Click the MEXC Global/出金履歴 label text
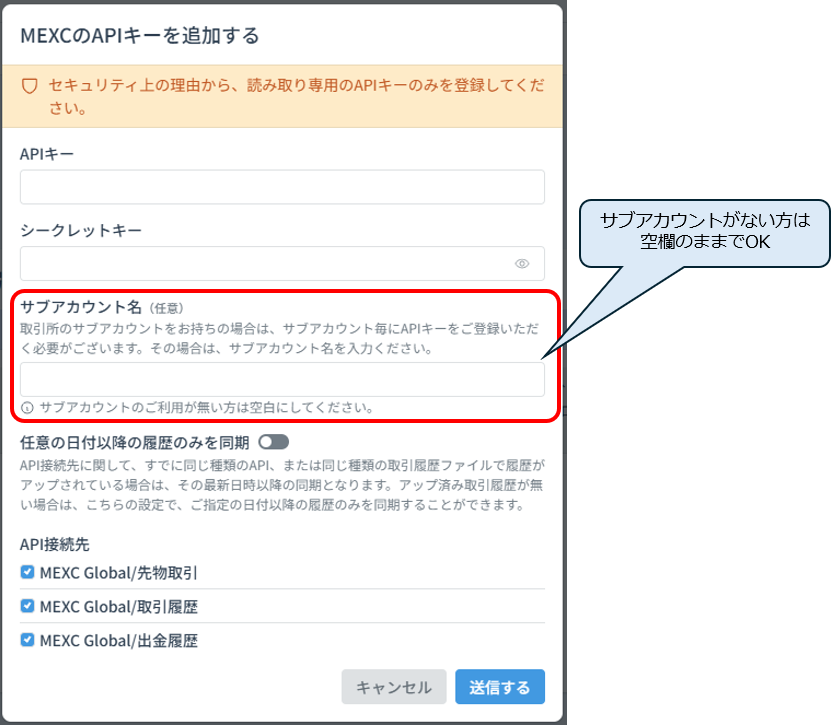The width and height of the screenshot is (831, 725). click(119, 641)
